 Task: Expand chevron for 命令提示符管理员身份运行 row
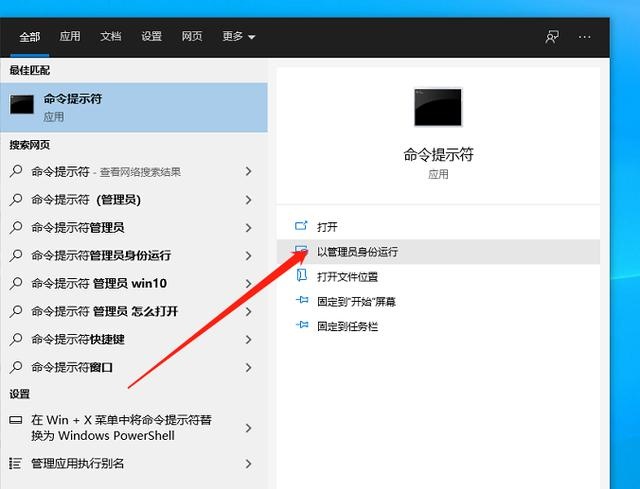248,256
